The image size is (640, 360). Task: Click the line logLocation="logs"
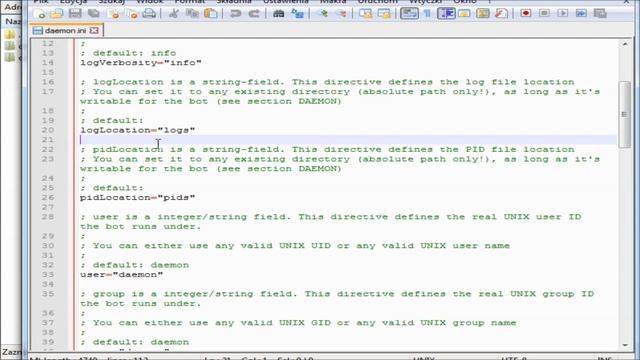point(138,130)
